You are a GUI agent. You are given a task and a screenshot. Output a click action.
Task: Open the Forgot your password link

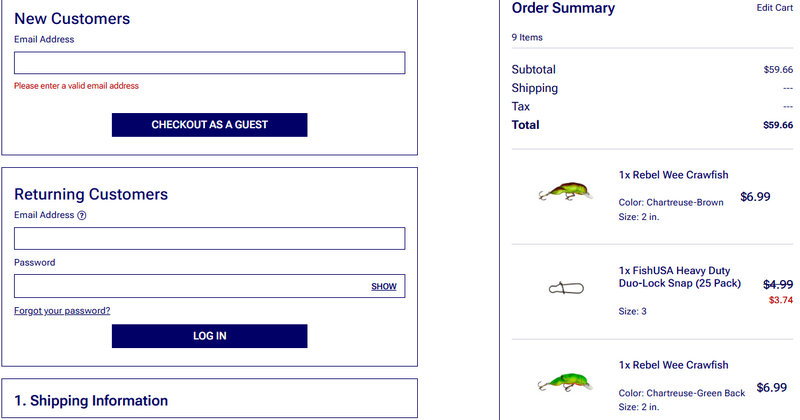62,311
